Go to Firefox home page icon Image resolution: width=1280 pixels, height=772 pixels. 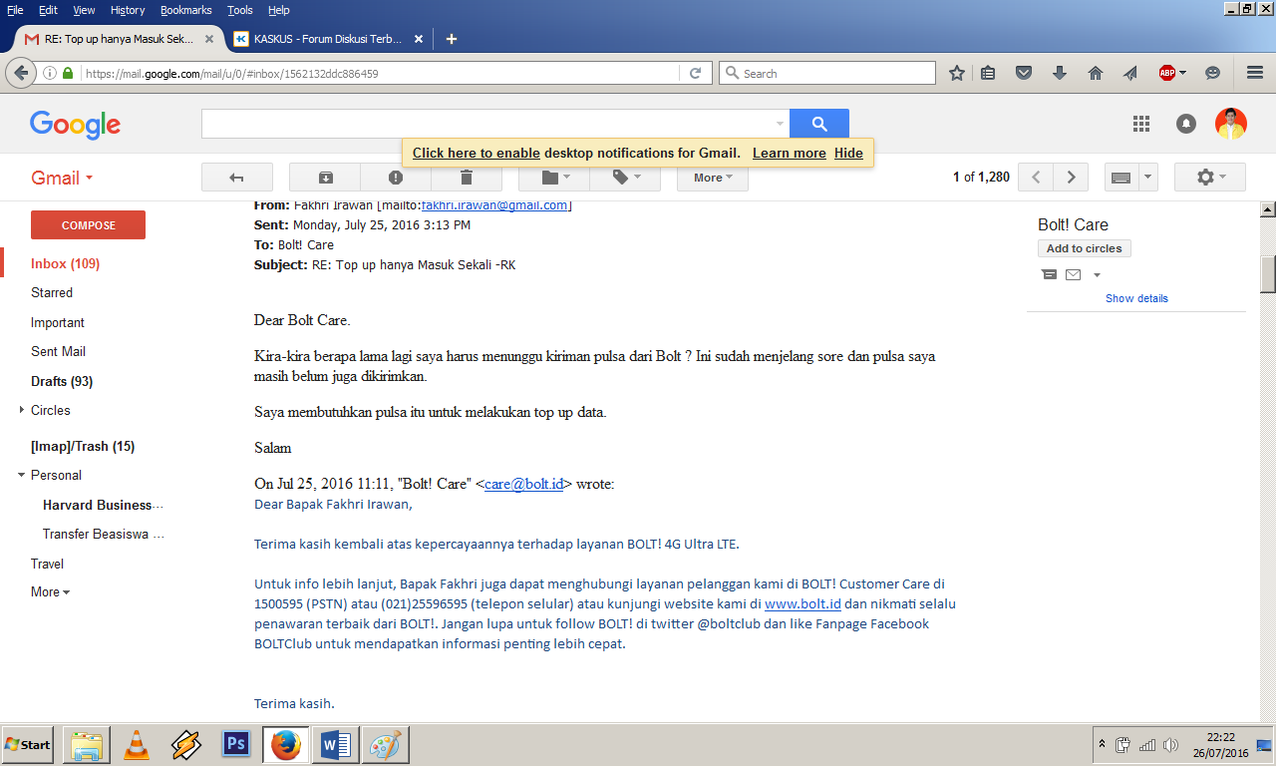point(1095,73)
